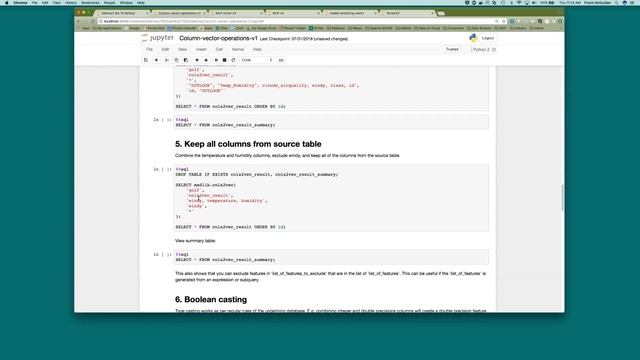Click the localhost address bar
Screen dimensions: 640x360
coord(296,21)
